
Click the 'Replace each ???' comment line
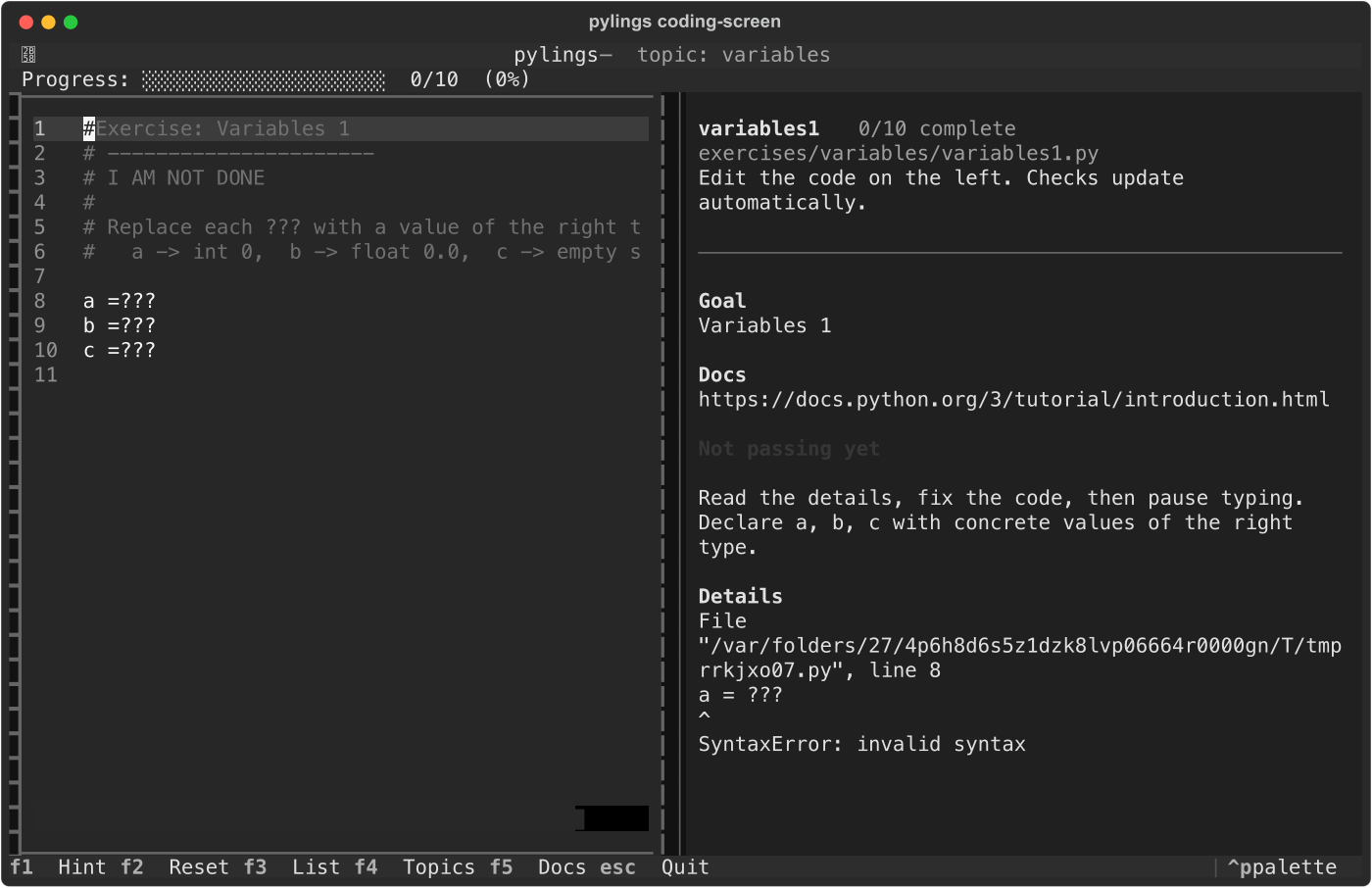[x=362, y=227]
